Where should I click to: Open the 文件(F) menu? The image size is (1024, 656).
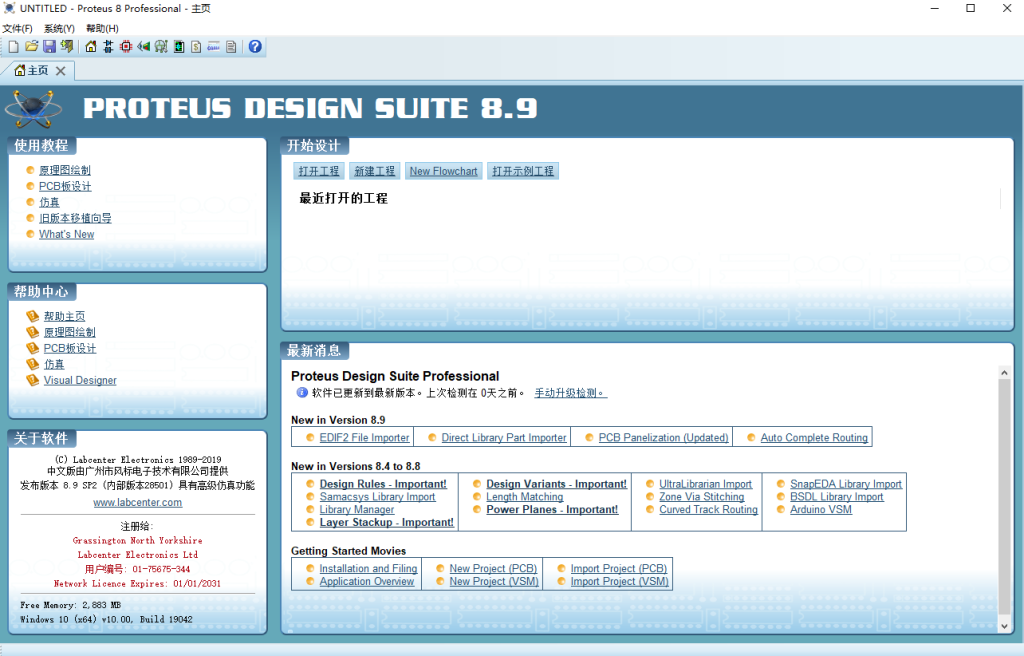pyautogui.click(x=17, y=28)
